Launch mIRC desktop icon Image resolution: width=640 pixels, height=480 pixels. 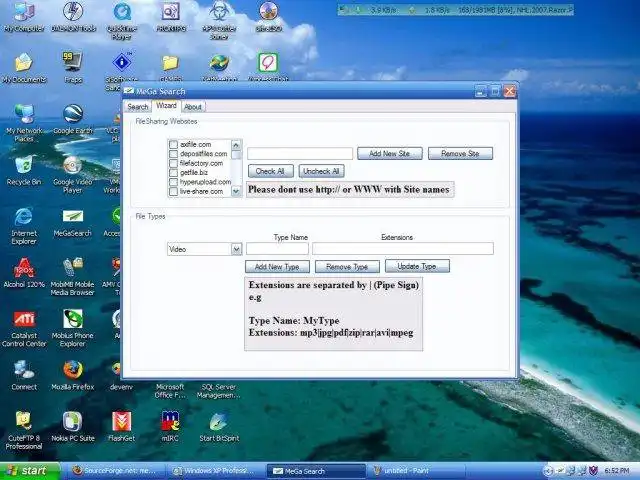(170, 427)
